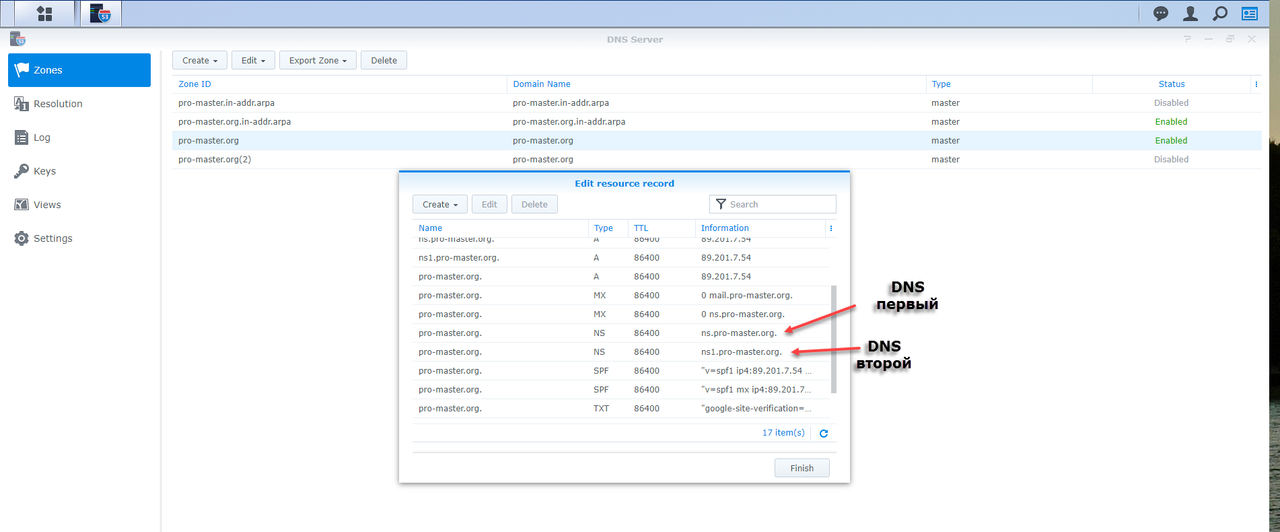Click Delete button in record dialog
Viewport: 1280px width, 532px height.
coord(535,204)
